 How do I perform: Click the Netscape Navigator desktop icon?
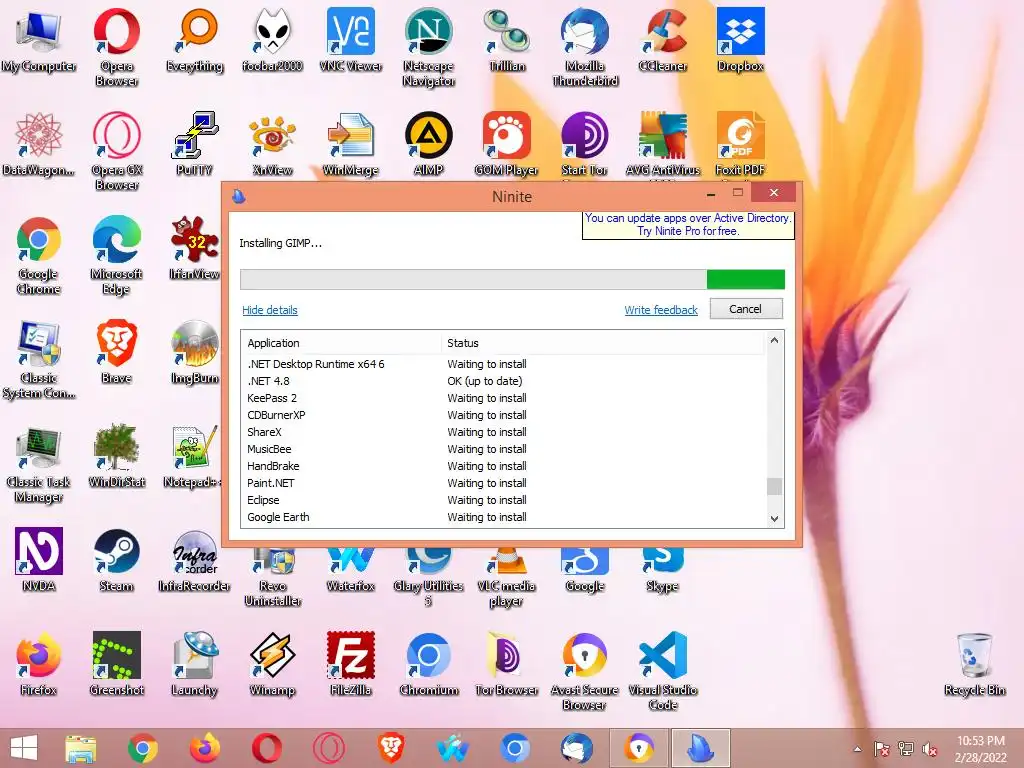tap(428, 46)
